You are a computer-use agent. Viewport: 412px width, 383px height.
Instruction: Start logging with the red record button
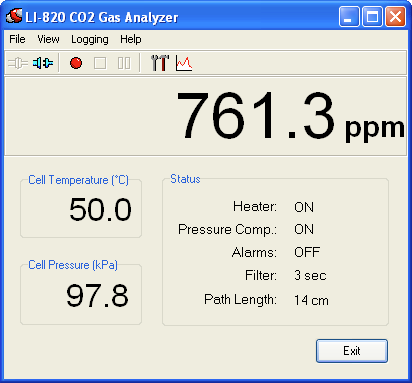click(76, 63)
